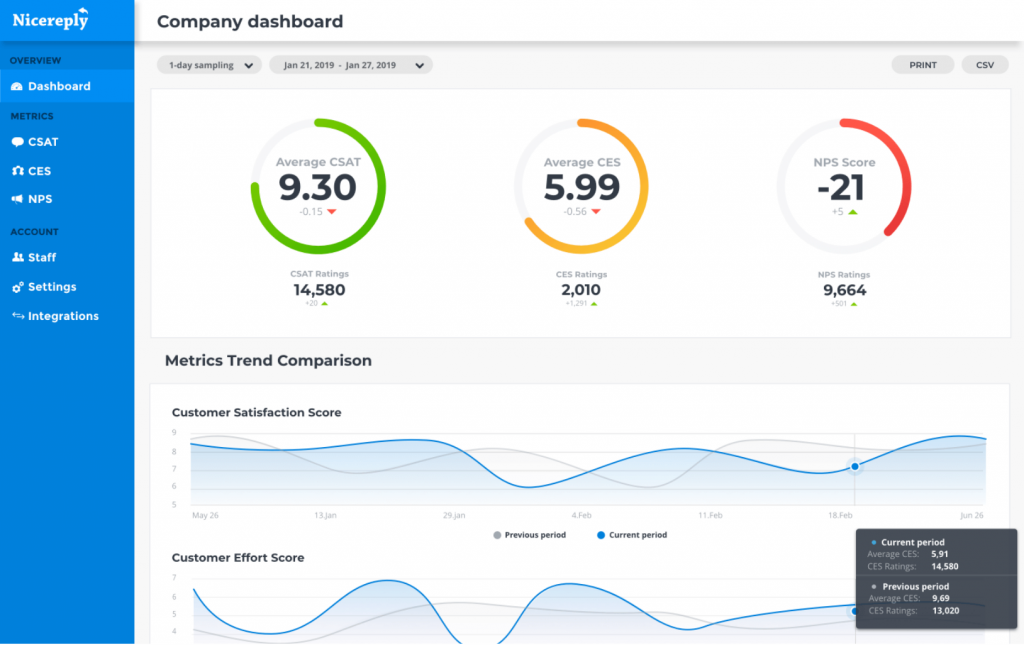Select the NPS Score -21 gauge
This screenshot has width=1024, height=645.
844,187
